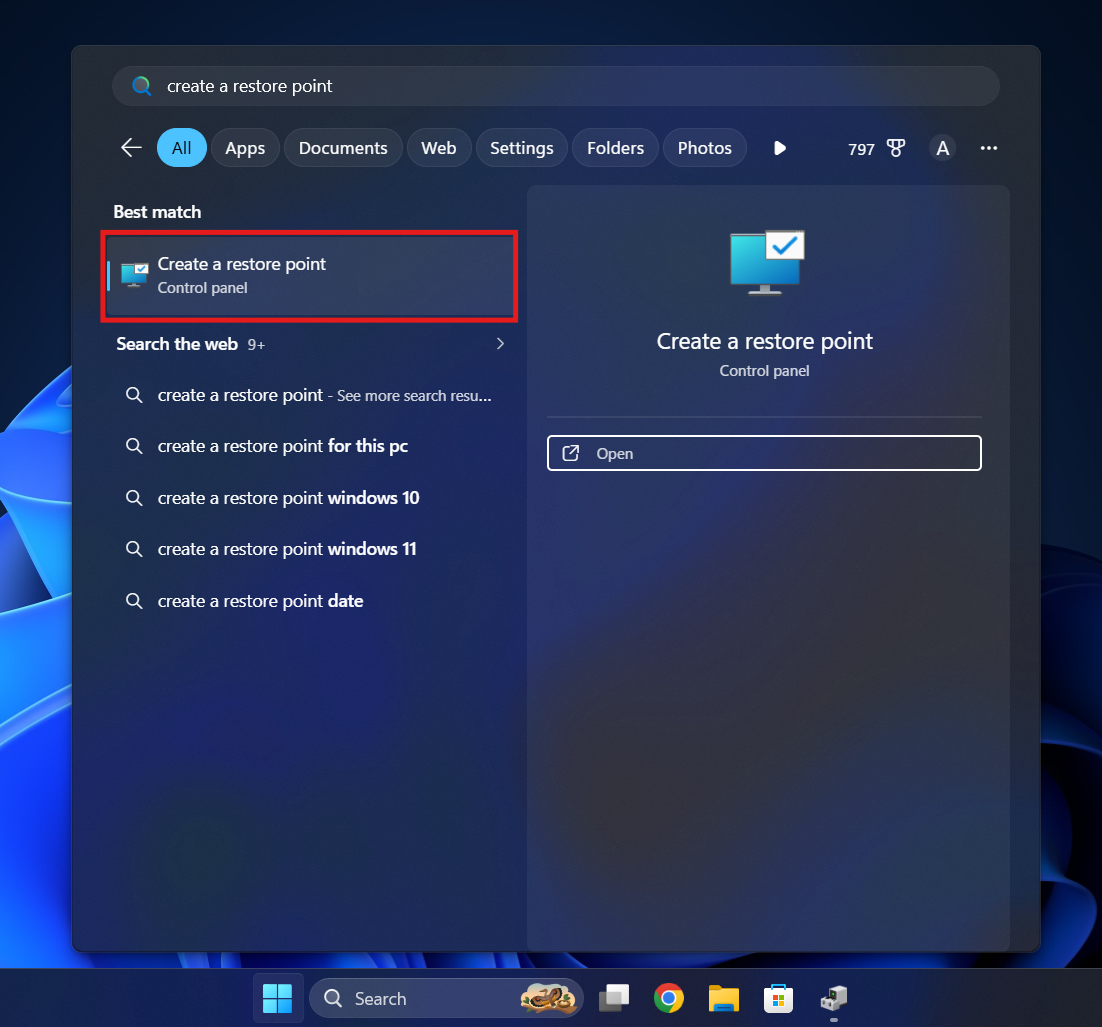Launch Google Chrome from the taskbar
This screenshot has height=1027, width=1102.
coord(668,997)
